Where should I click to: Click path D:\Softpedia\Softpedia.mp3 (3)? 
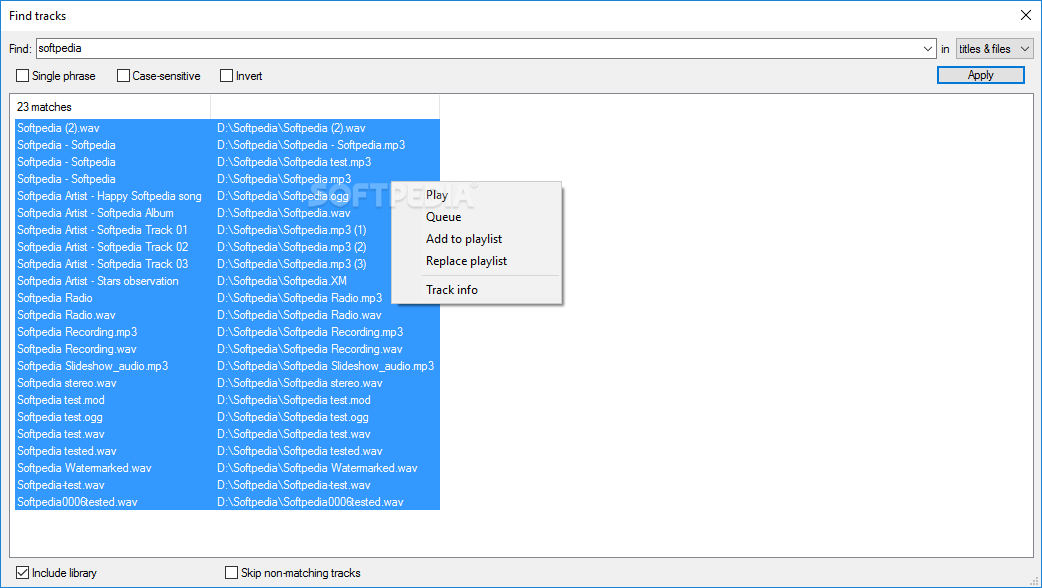(292, 264)
